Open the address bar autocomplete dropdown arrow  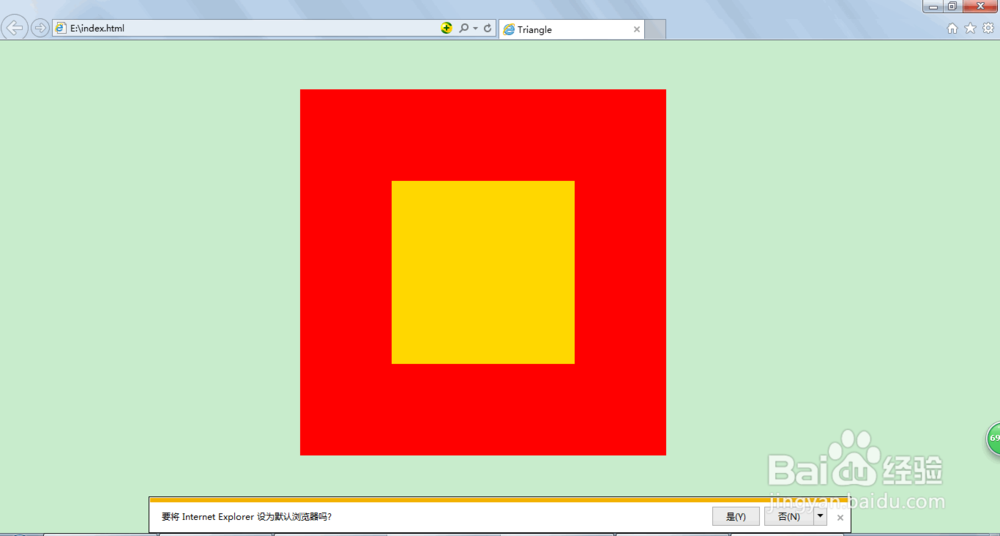pyautogui.click(x=476, y=29)
